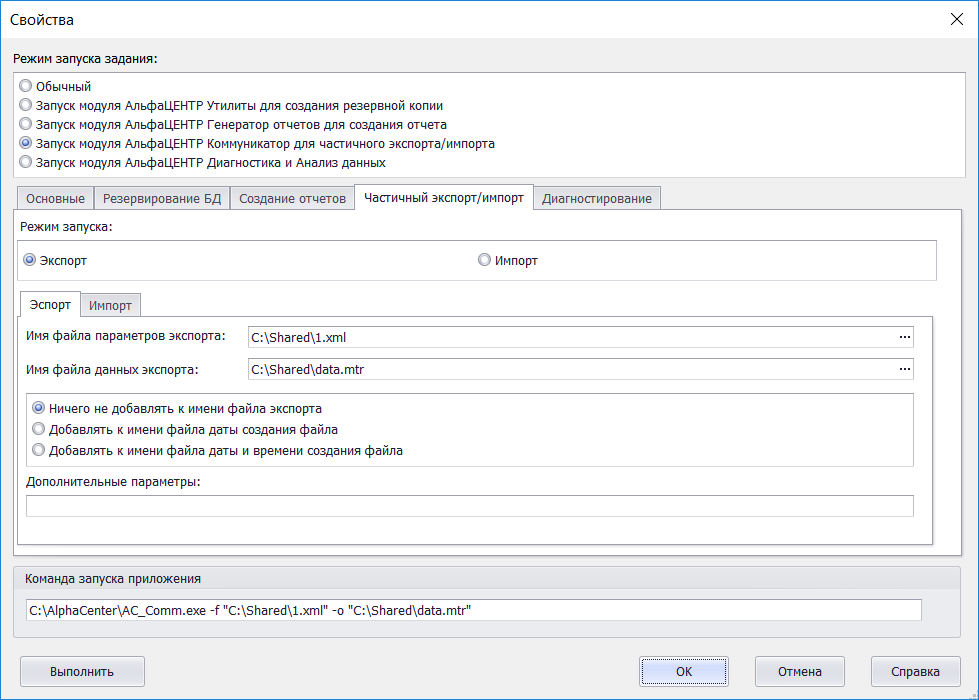Open the Основные tab

tap(55, 198)
